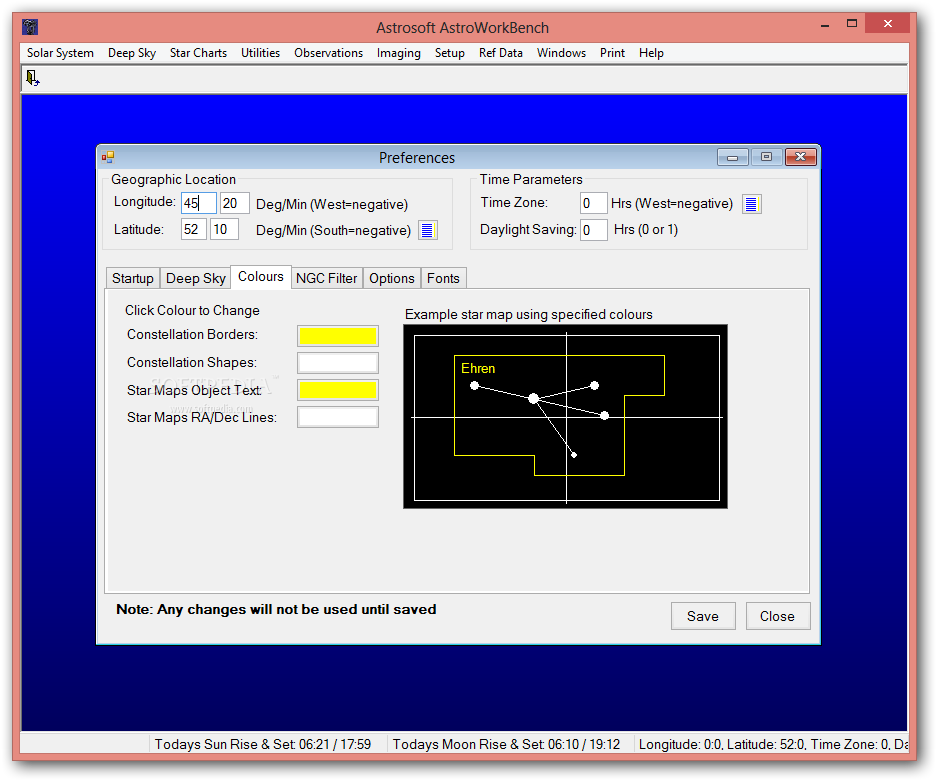Open the Deep Sky menu
This screenshot has height=781, width=937.
click(132, 53)
